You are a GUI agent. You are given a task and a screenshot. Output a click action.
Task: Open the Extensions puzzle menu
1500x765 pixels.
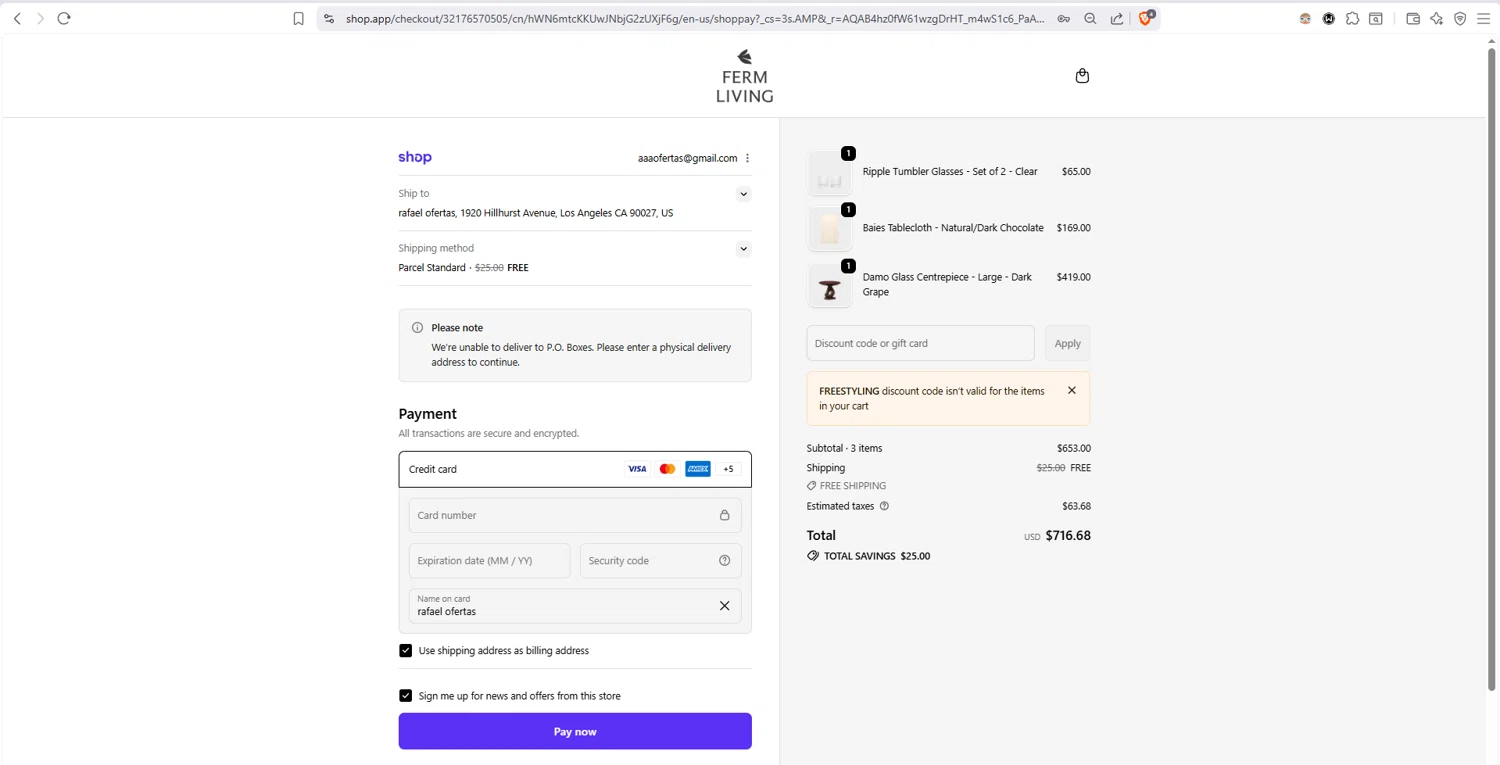click(1352, 18)
